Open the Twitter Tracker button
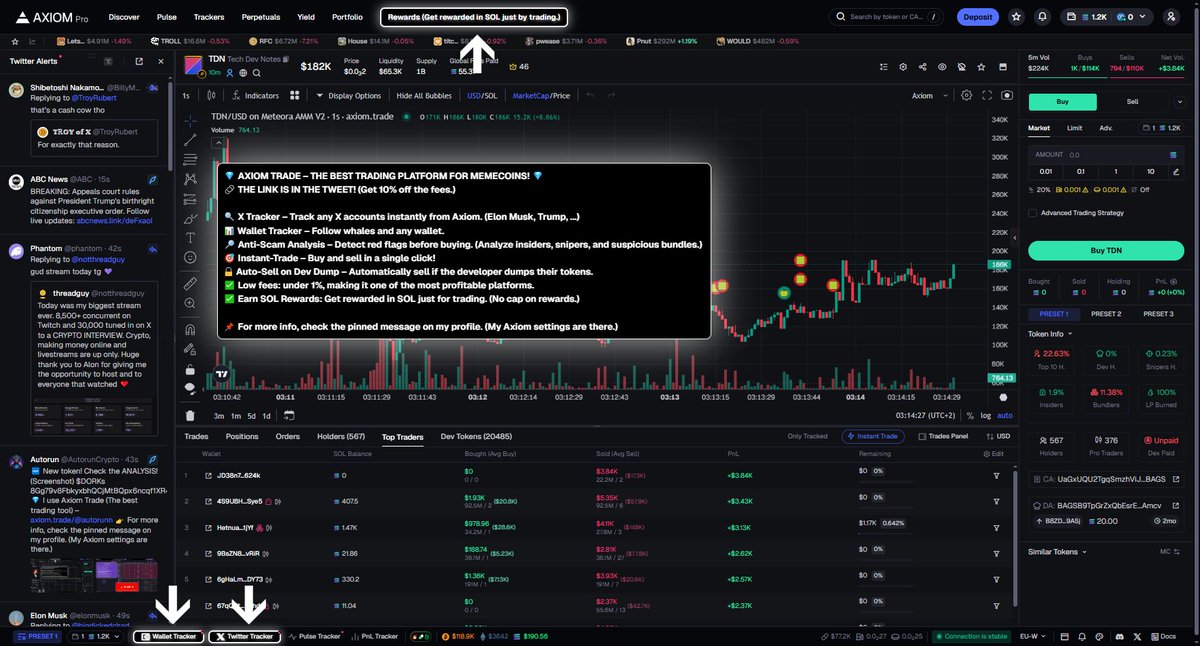The height and width of the screenshot is (646, 1200). [x=245, y=636]
